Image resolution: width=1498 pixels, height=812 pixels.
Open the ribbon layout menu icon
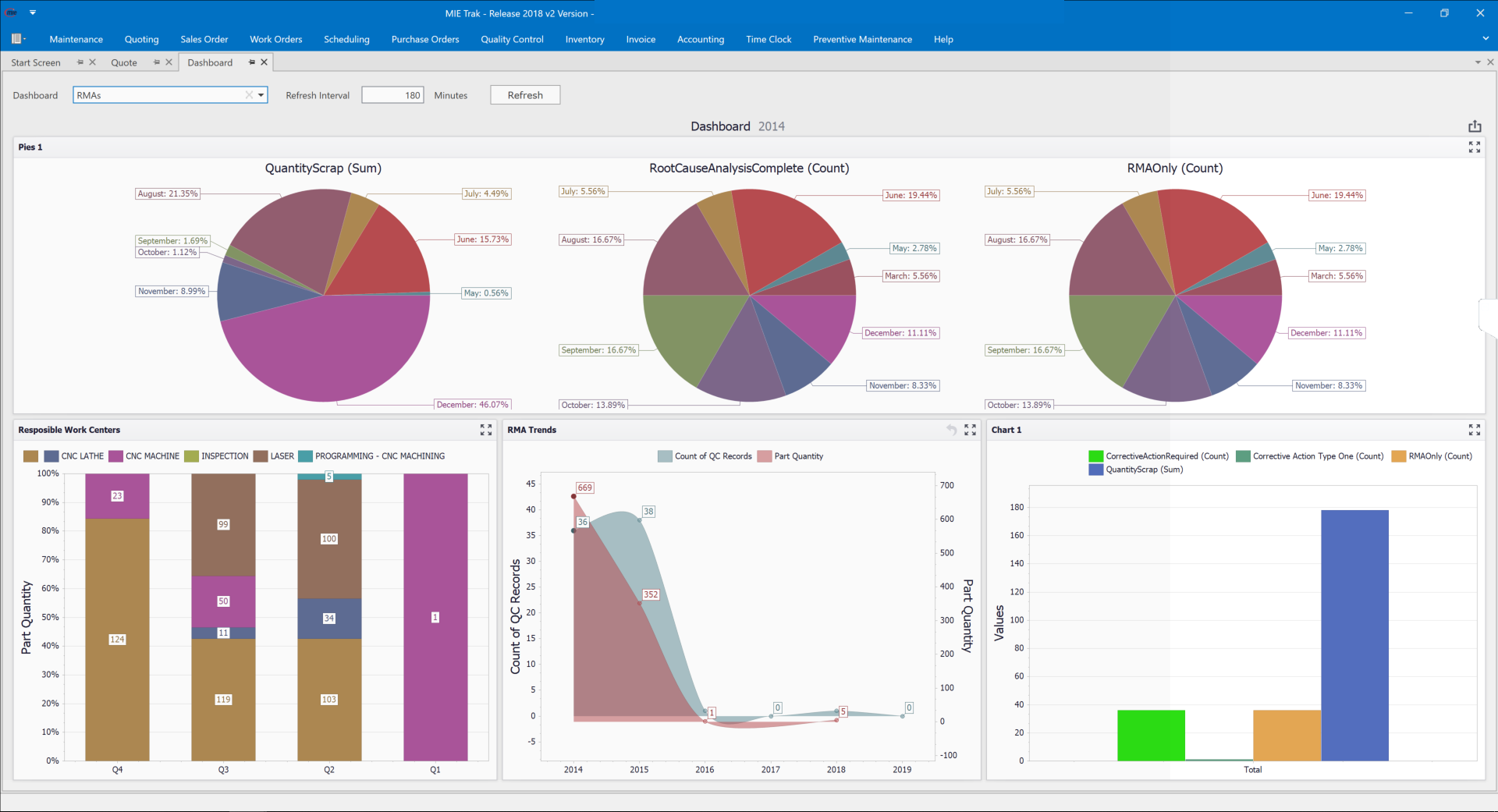(x=17, y=38)
